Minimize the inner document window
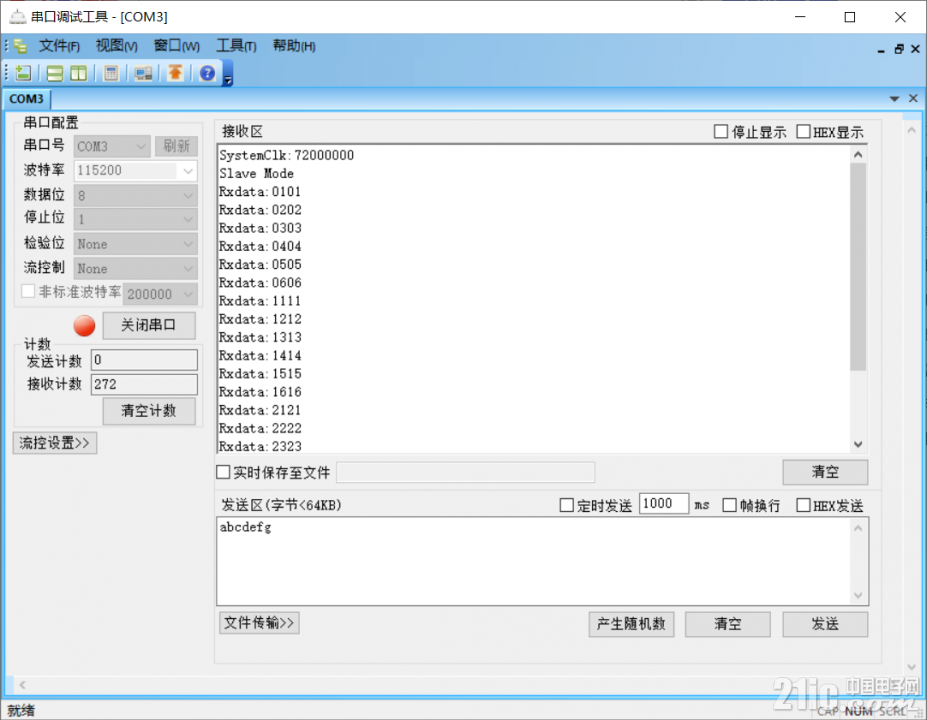Viewport: 927px width, 720px height. (x=881, y=50)
